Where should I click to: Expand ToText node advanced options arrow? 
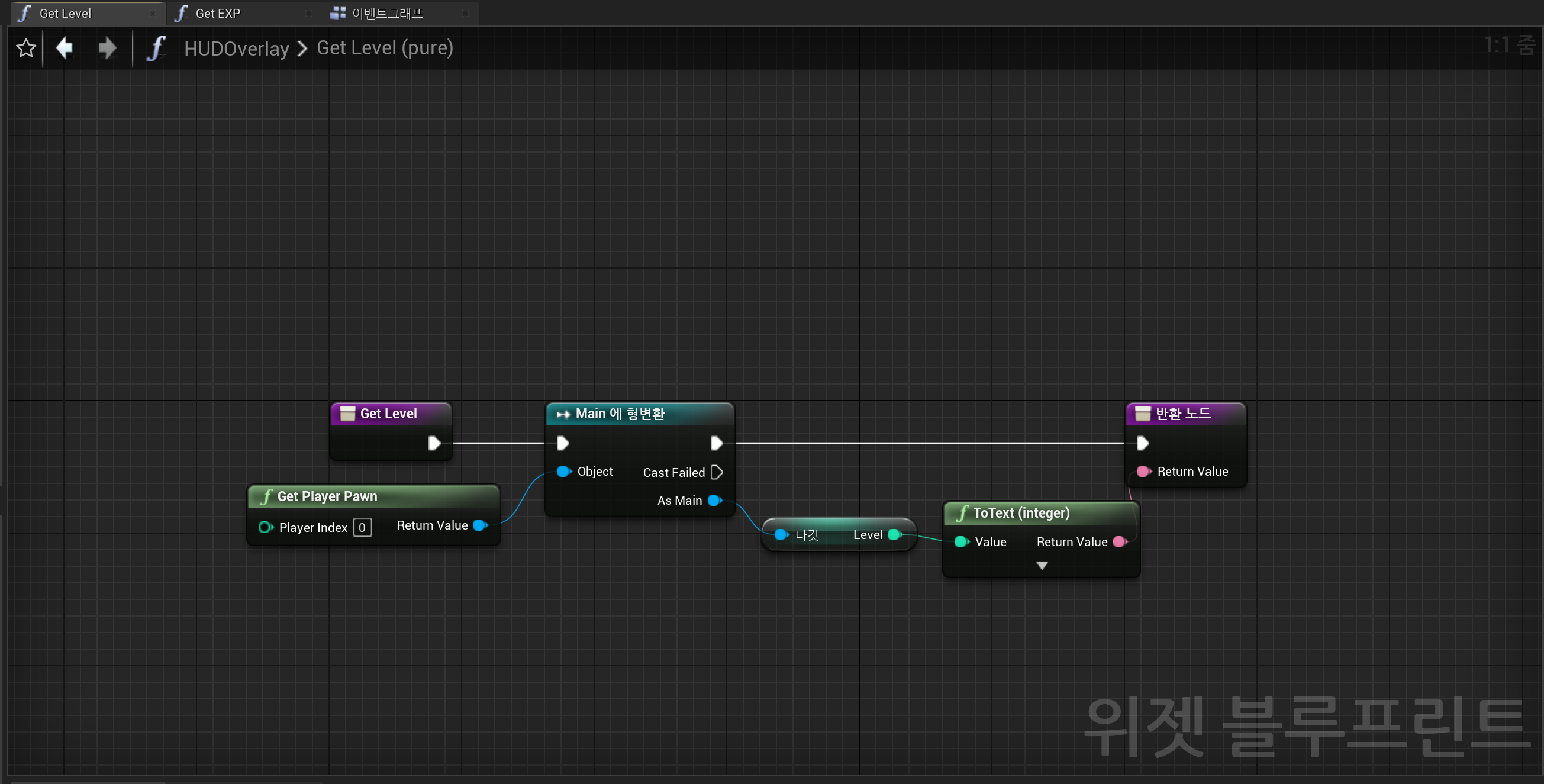1042,566
